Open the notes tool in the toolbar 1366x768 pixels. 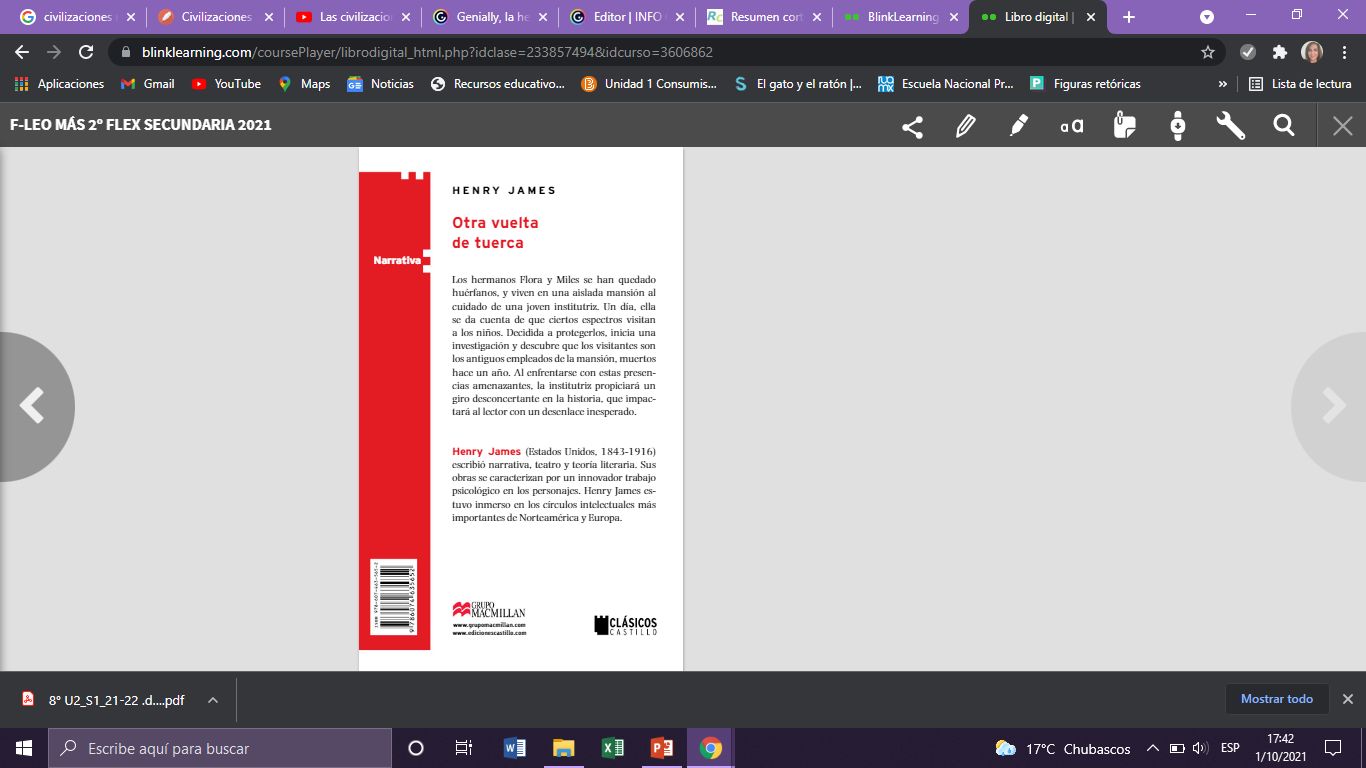tap(1123, 125)
